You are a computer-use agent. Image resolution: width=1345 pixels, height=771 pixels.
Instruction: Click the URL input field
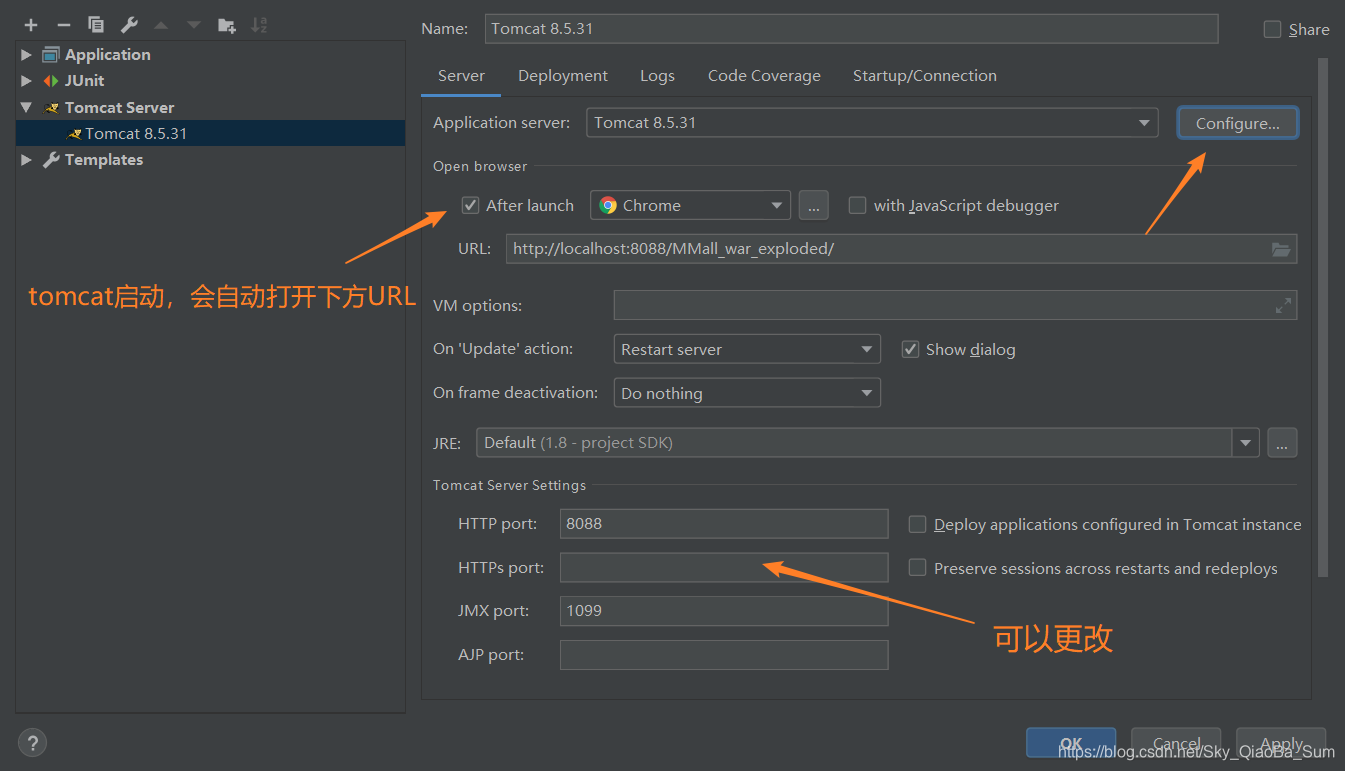coord(901,249)
